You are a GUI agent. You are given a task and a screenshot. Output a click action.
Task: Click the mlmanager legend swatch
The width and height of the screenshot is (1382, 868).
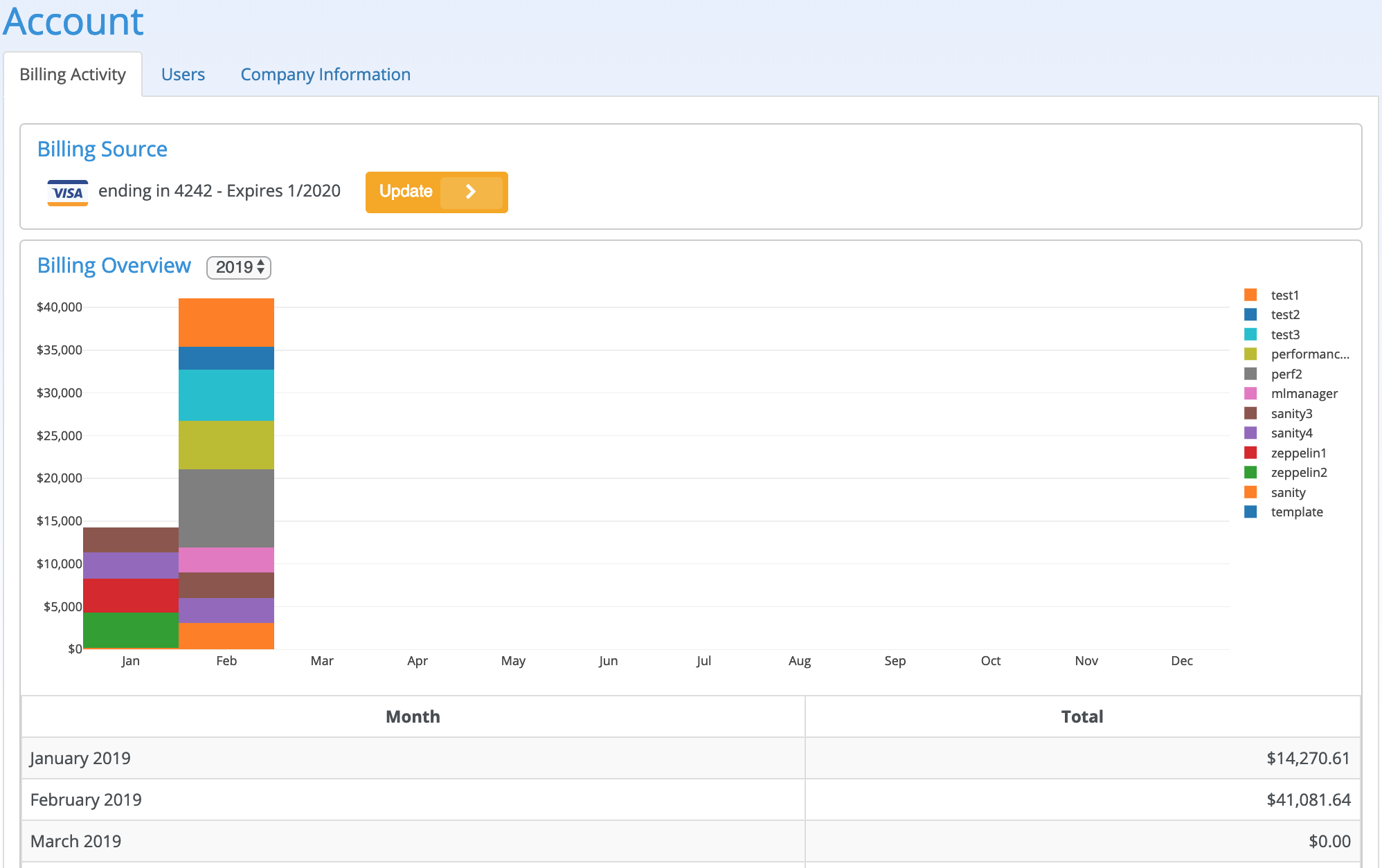(1250, 393)
